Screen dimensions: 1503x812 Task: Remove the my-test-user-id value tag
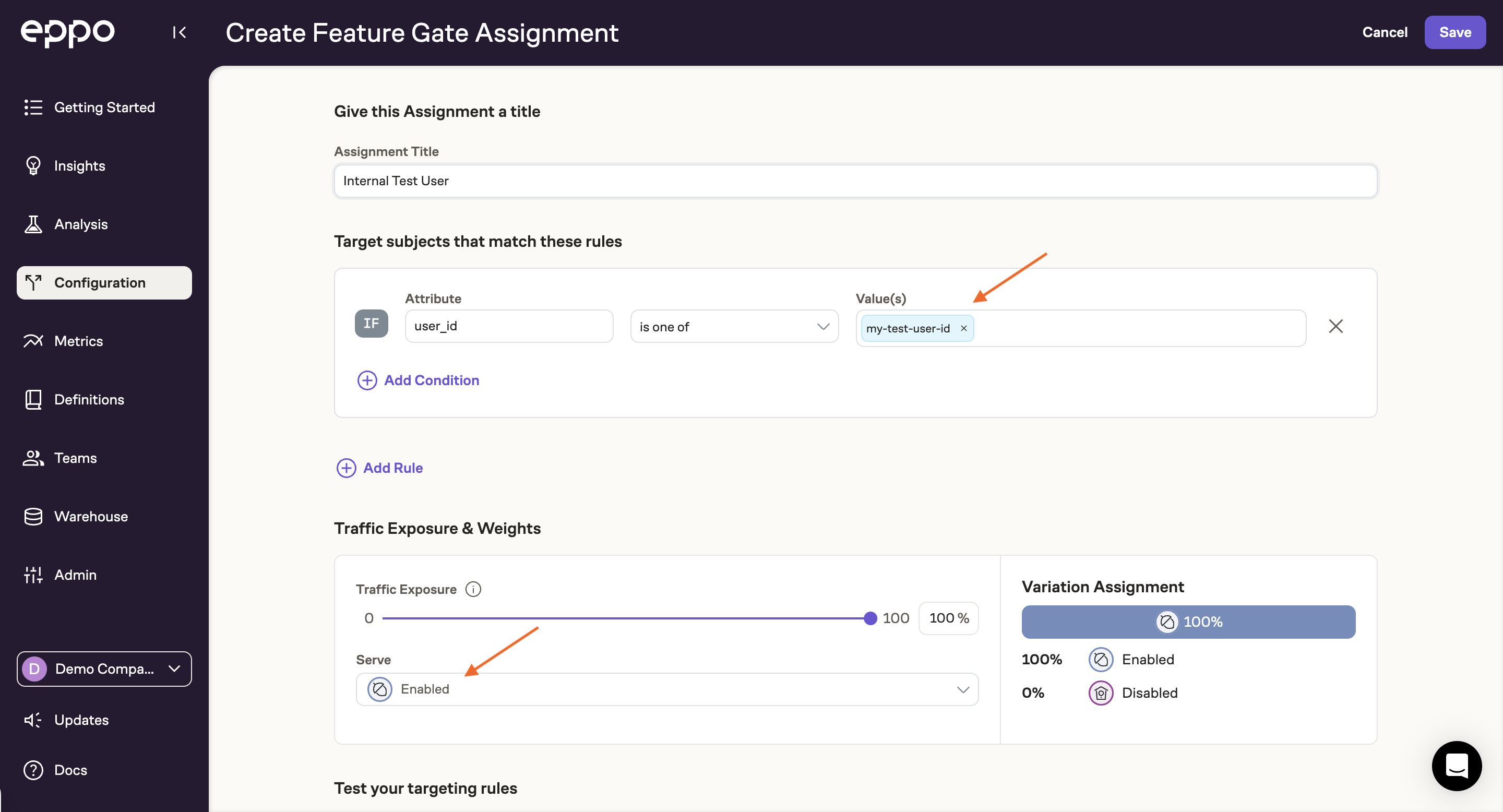click(x=963, y=328)
